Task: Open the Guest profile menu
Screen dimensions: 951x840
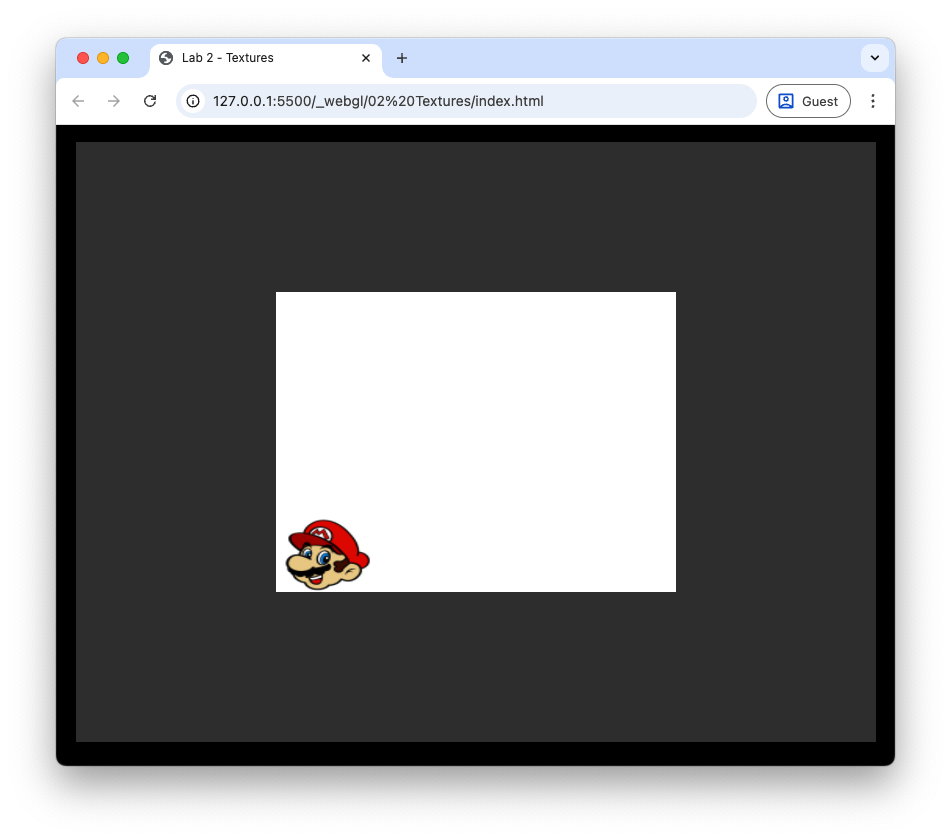Action: (x=808, y=101)
